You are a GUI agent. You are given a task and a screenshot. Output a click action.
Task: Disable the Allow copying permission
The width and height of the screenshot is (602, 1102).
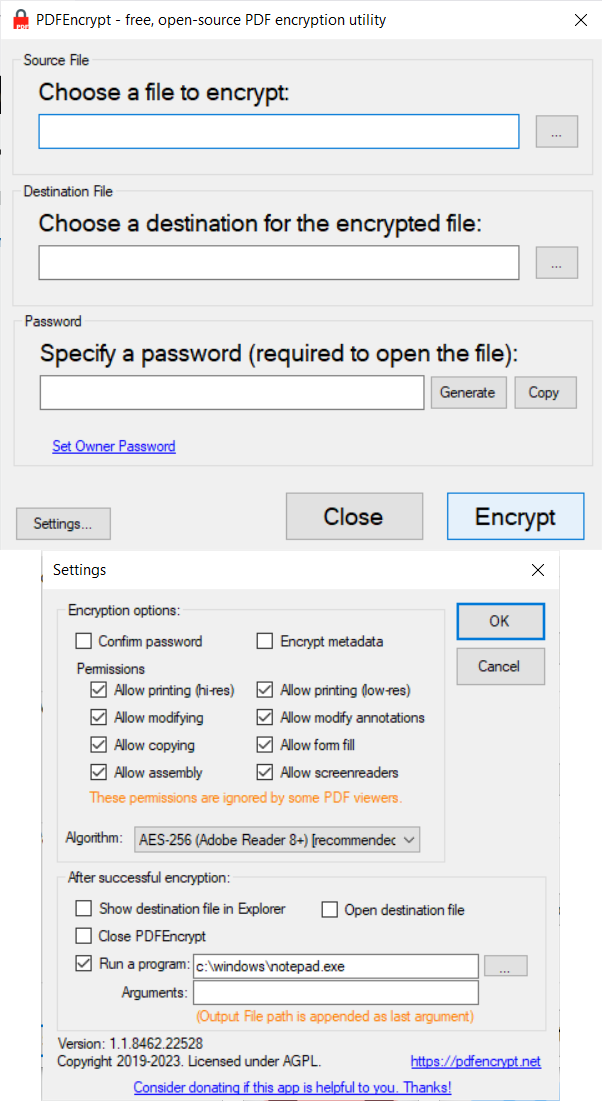[99, 744]
